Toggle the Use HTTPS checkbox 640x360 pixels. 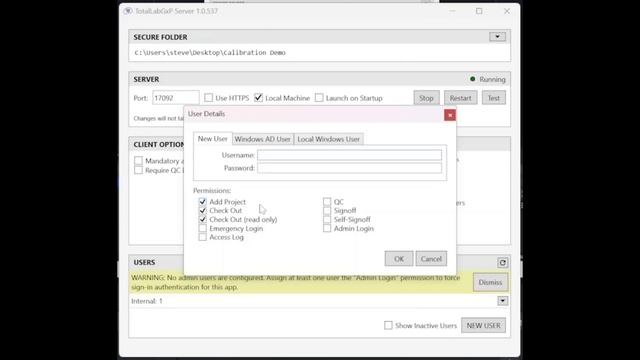209,98
